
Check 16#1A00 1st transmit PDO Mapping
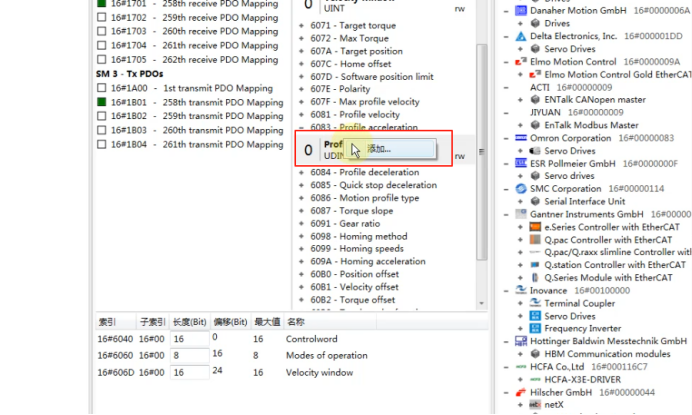(102, 88)
